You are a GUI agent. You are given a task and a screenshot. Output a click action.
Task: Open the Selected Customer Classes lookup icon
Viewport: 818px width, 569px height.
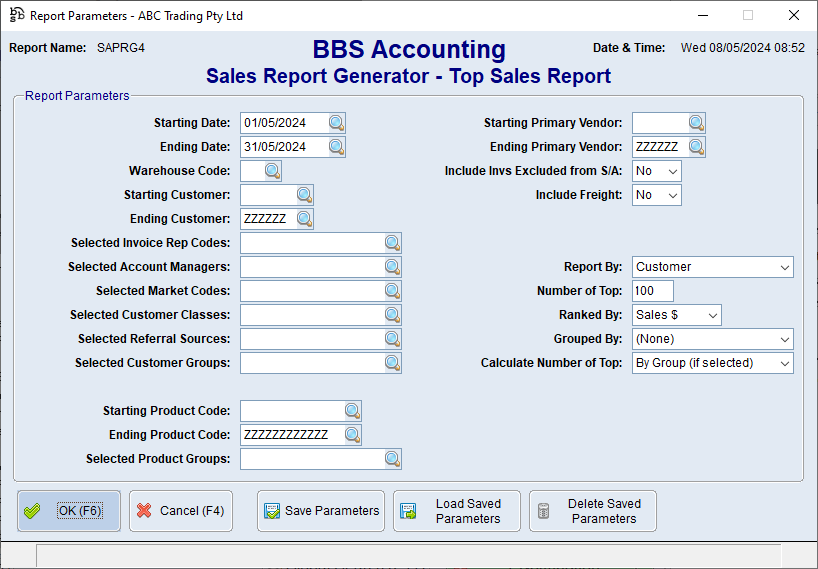point(393,315)
